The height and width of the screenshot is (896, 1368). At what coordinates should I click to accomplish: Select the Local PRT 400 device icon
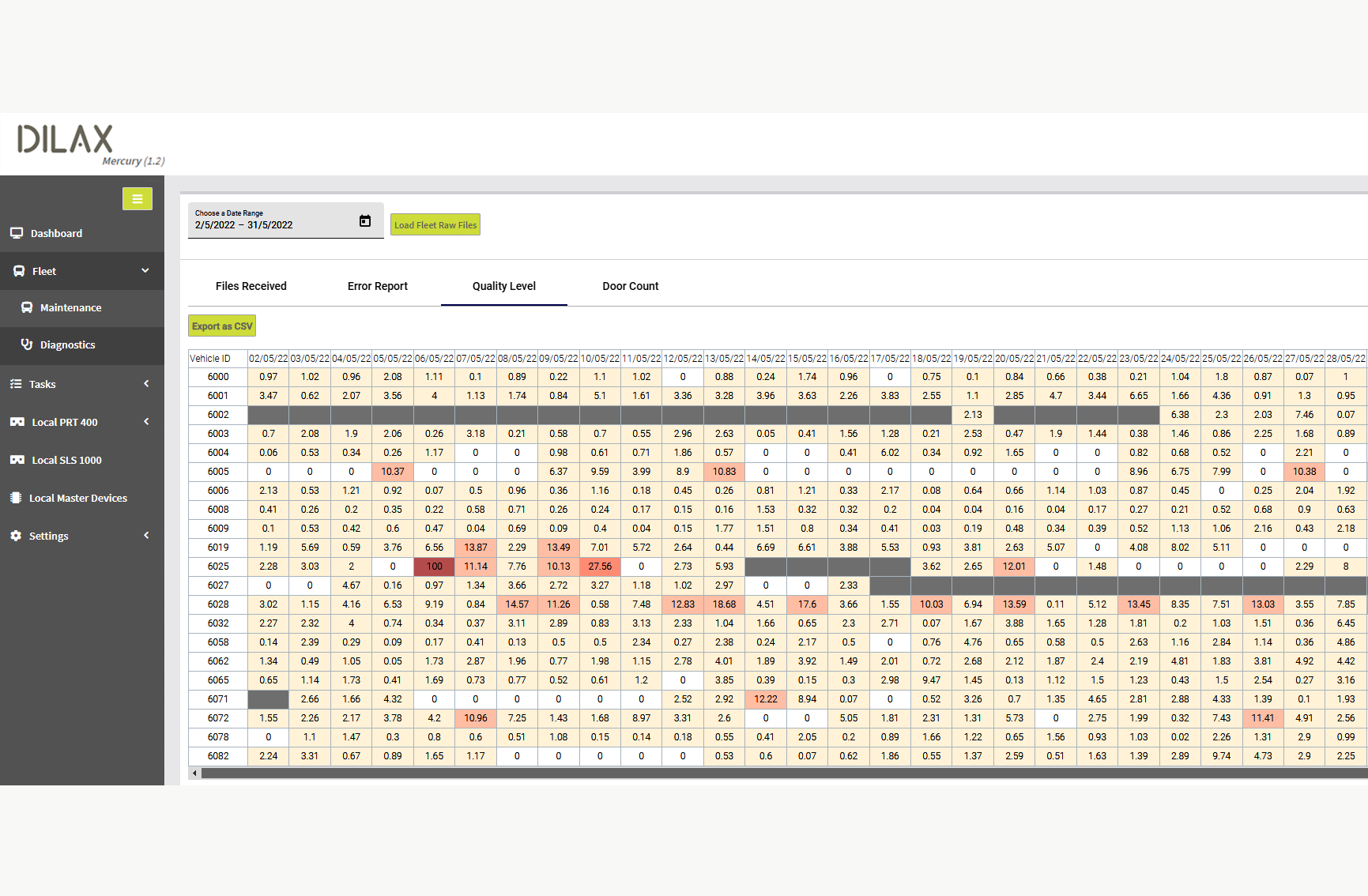pyautogui.click(x=17, y=421)
